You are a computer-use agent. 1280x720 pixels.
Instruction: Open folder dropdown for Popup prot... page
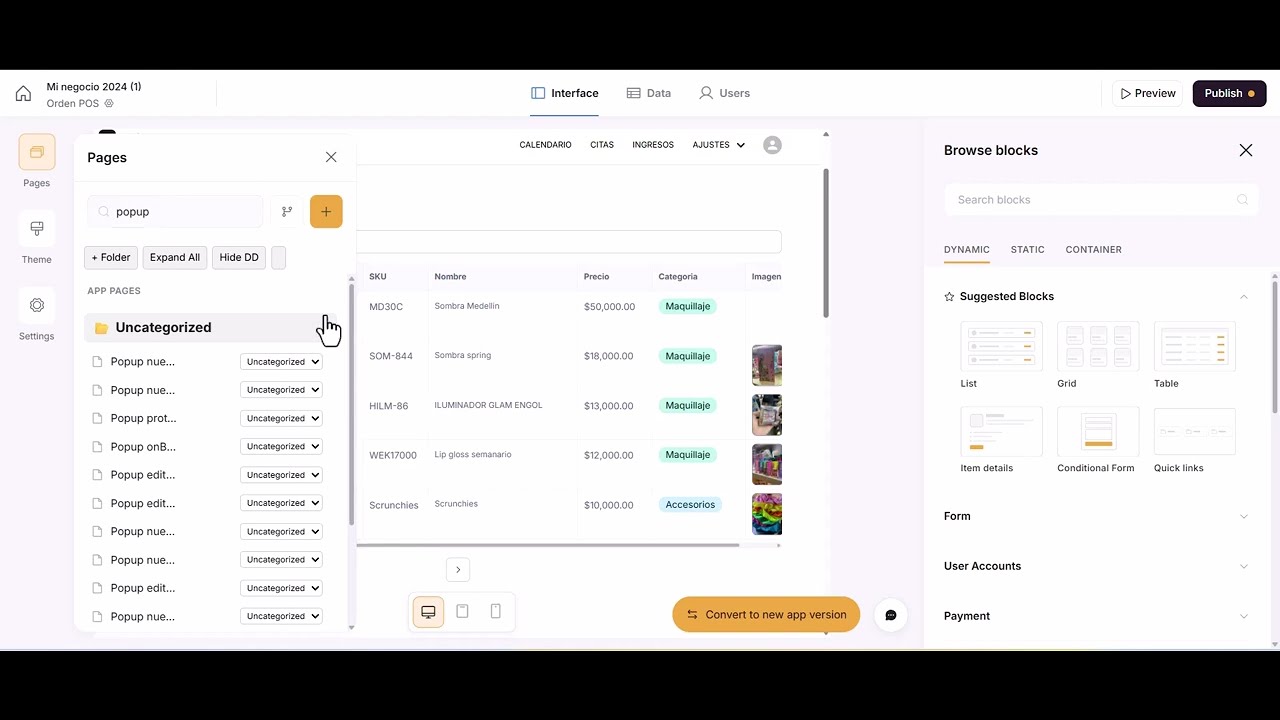pos(281,418)
